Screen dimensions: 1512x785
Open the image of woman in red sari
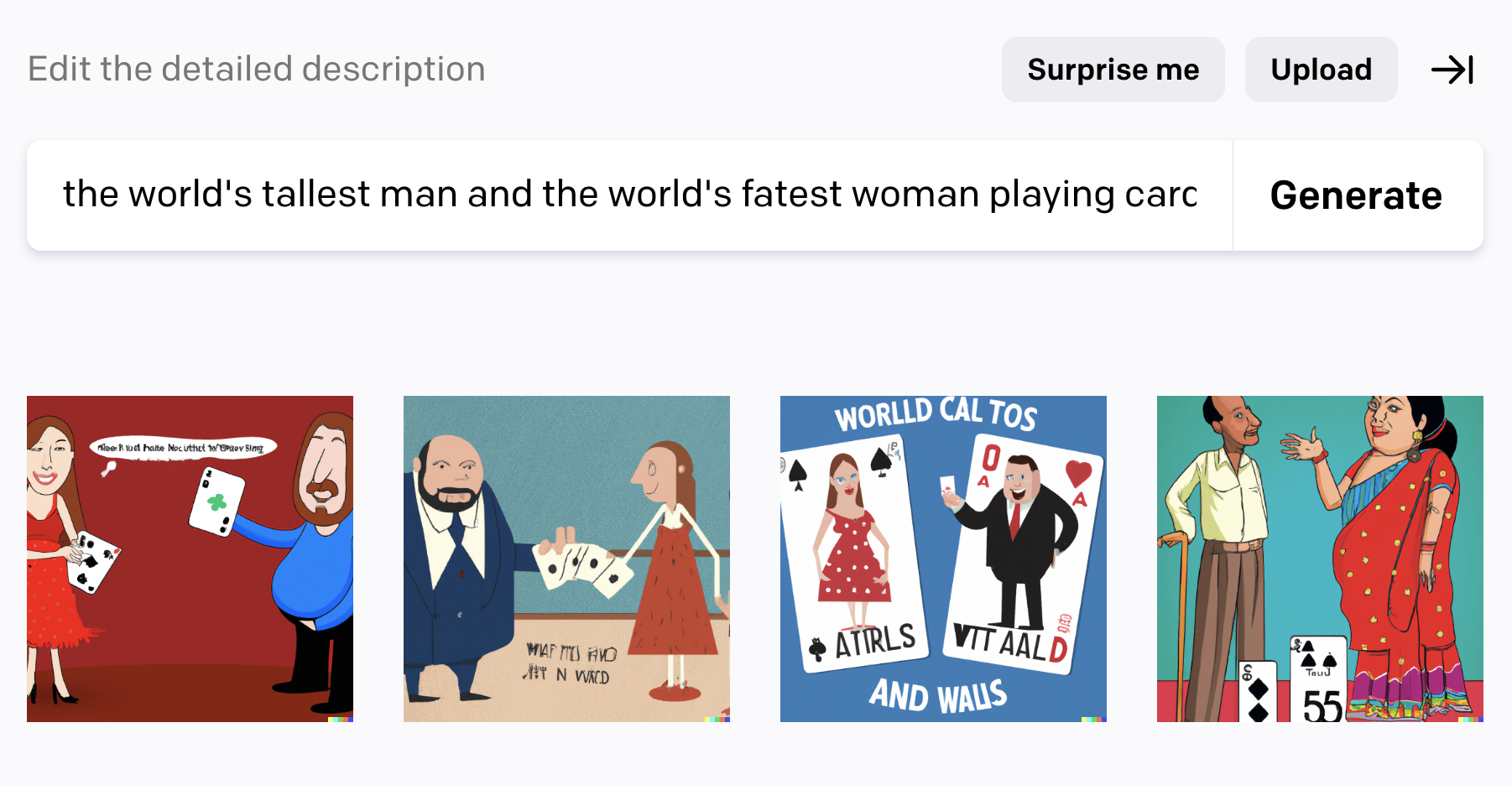coord(1320,559)
